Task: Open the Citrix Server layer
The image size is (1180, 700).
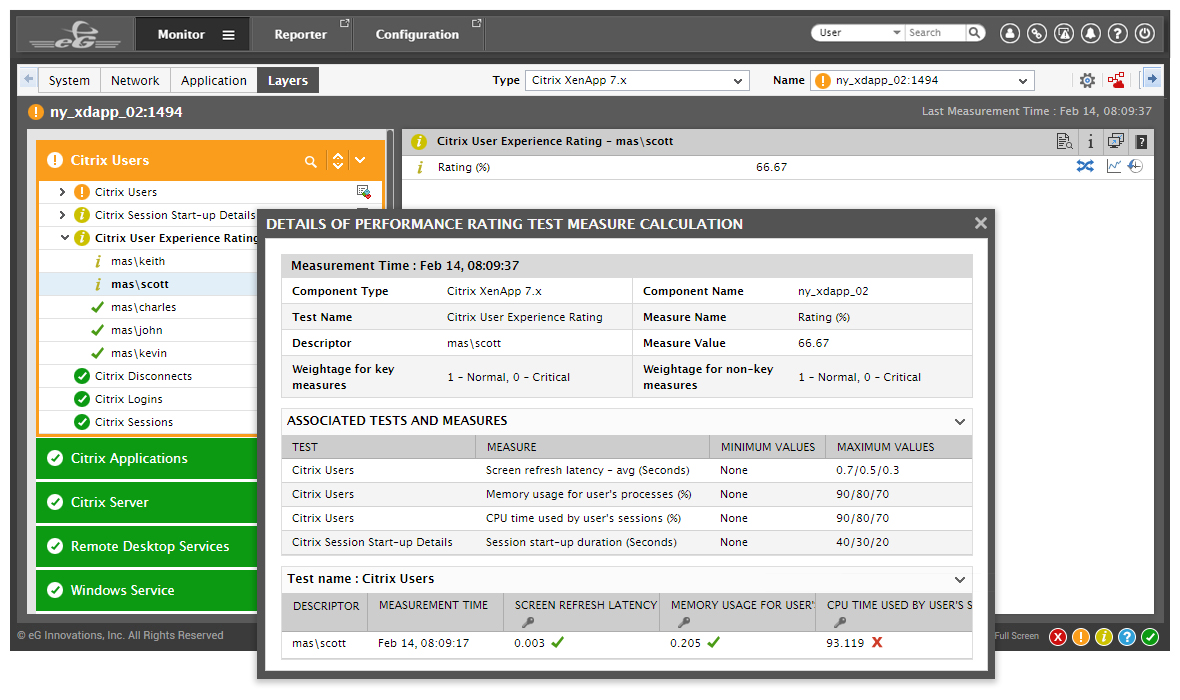Action: point(147,502)
